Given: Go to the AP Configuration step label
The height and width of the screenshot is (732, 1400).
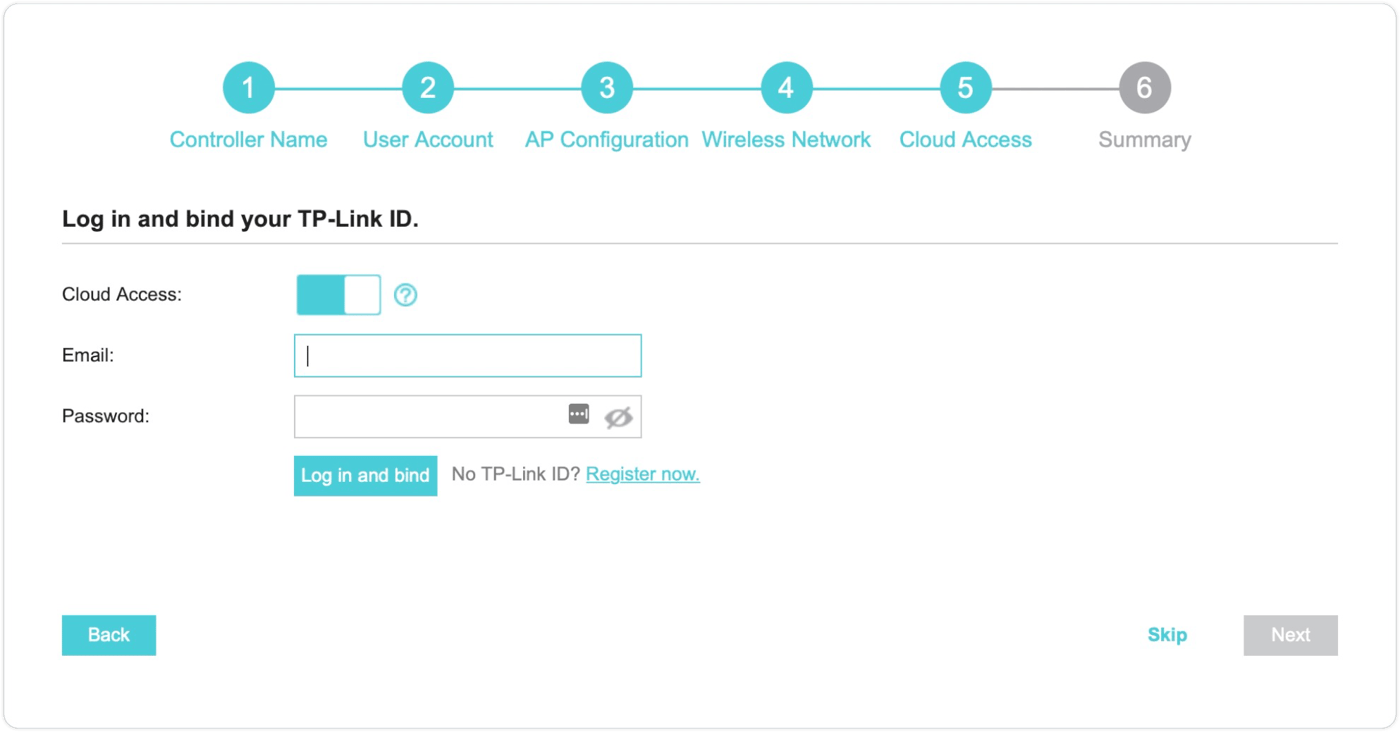Looking at the screenshot, I should point(607,140).
